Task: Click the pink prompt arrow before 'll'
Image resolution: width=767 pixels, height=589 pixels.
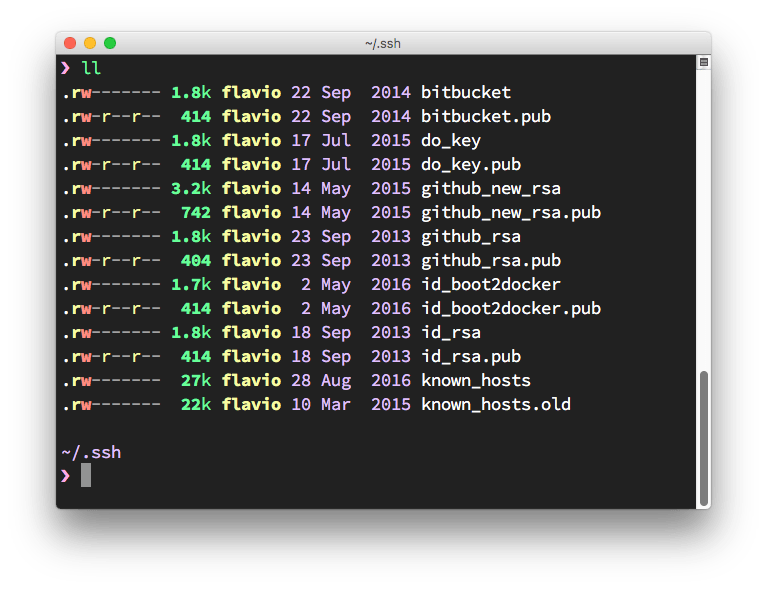Action: tap(65, 68)
